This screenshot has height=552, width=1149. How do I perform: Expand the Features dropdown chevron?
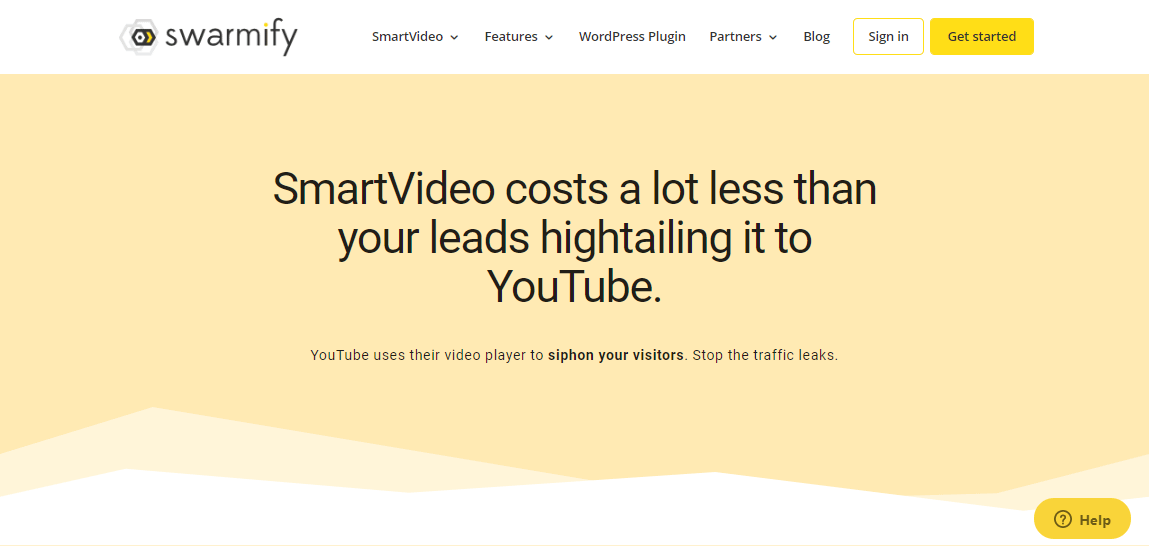pyautogui.click(x=549, y=37)
